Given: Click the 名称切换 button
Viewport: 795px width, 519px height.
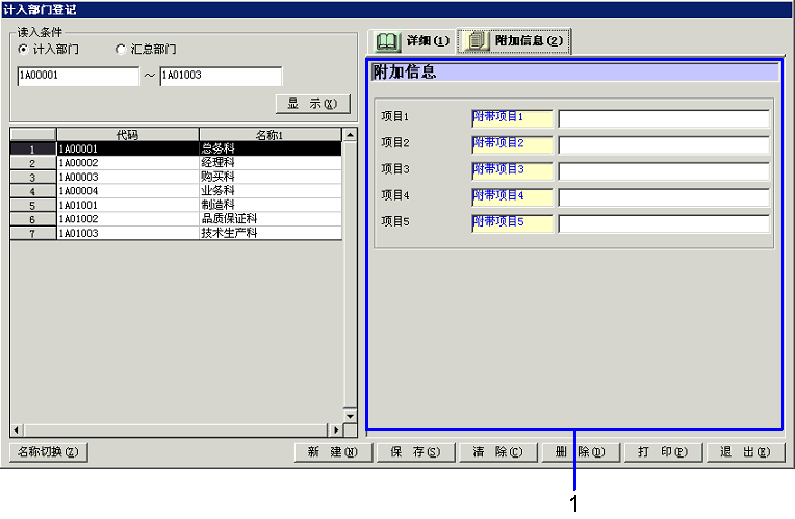Looking at the screenshot, I should point(48,452).
